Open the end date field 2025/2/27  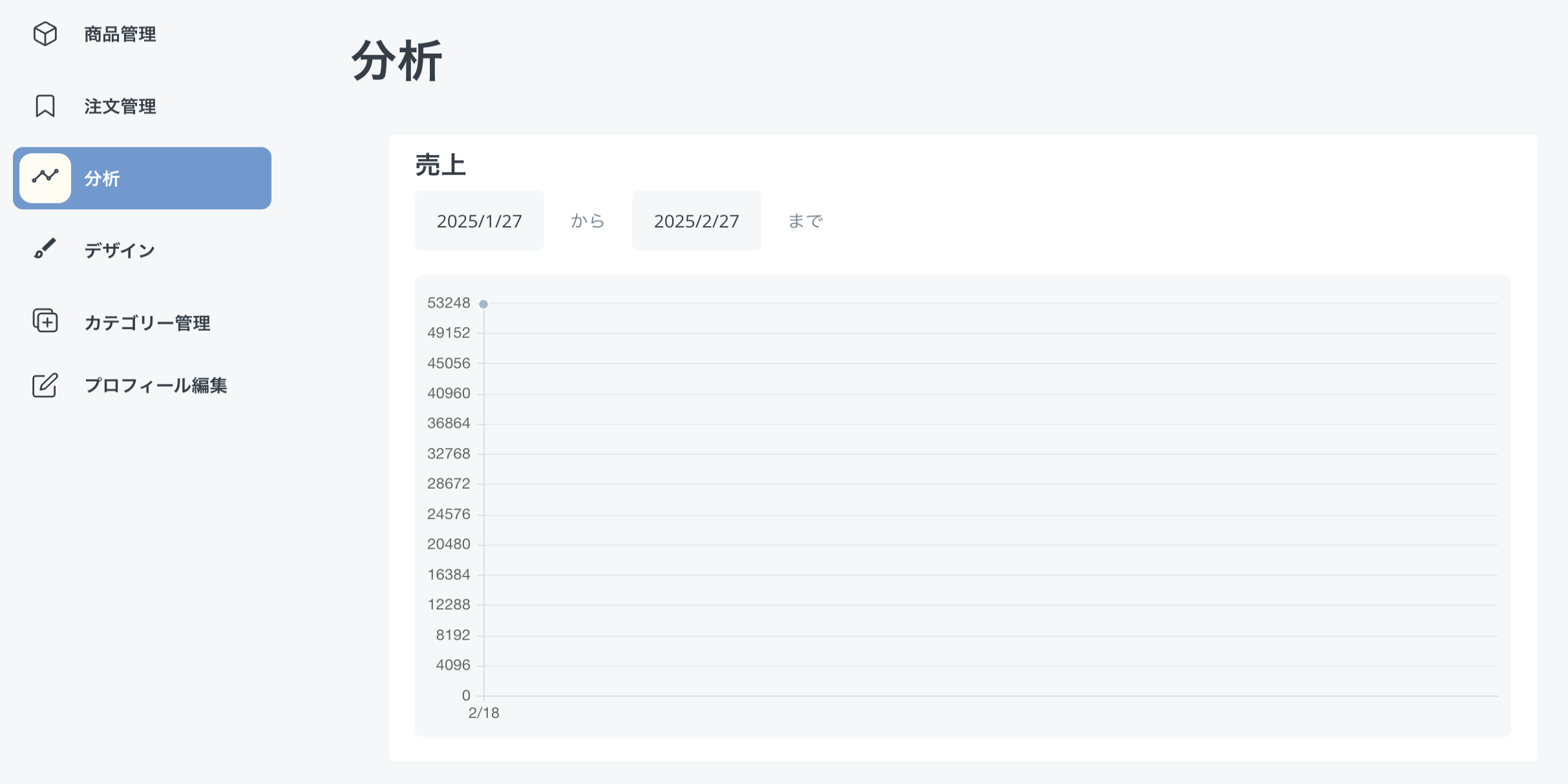696,221
